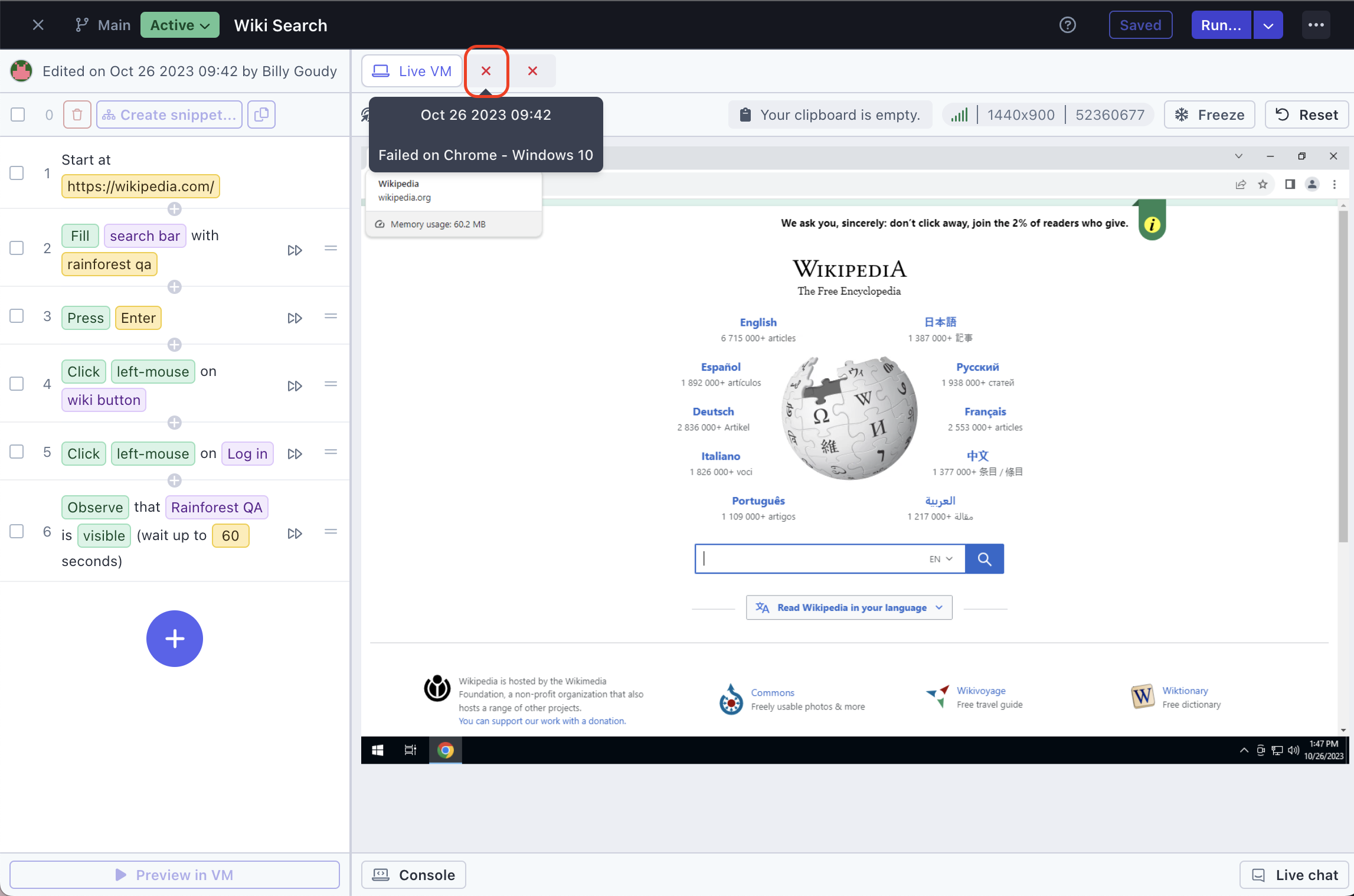
Task: Click the Freeze button
Action: [1209, 115]
